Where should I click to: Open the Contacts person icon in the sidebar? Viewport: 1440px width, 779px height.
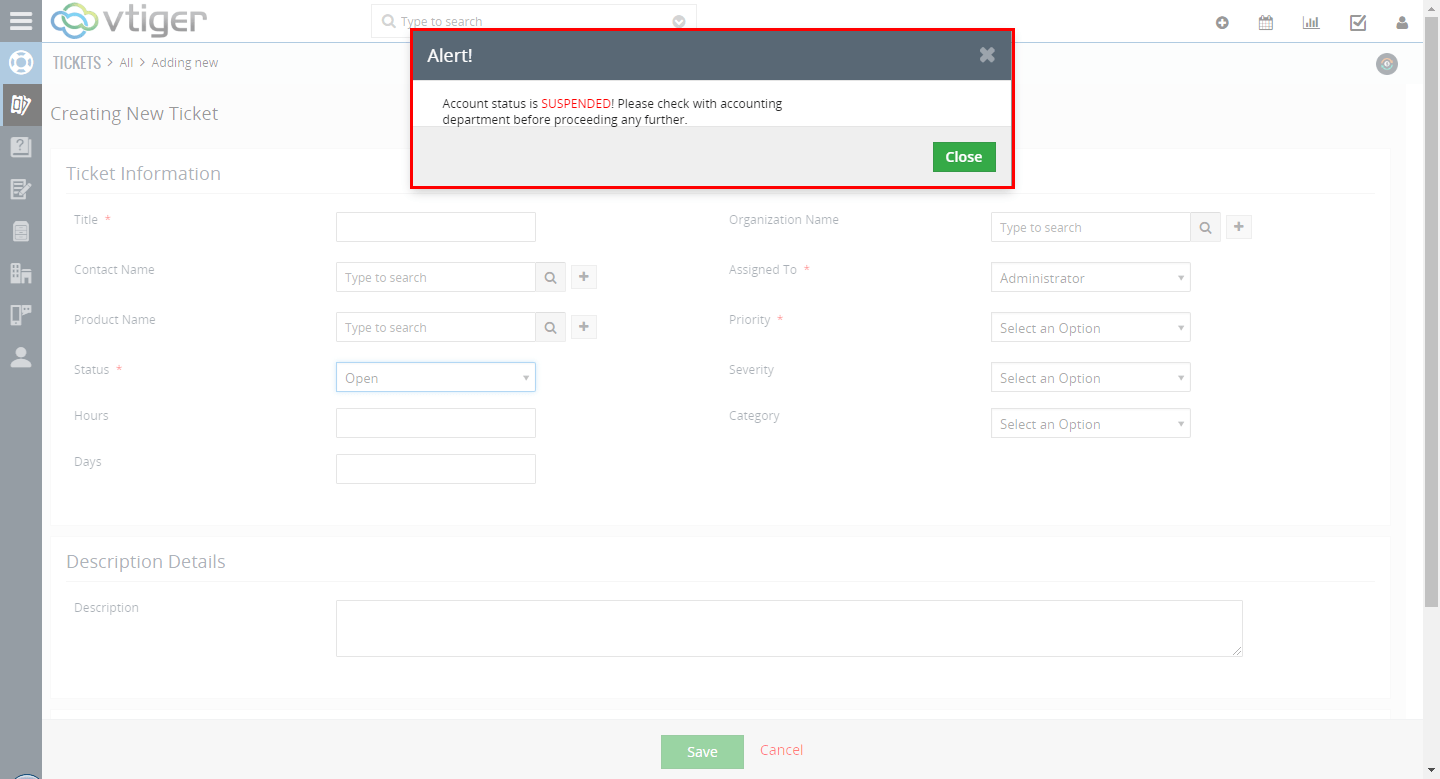pos(21,356)
